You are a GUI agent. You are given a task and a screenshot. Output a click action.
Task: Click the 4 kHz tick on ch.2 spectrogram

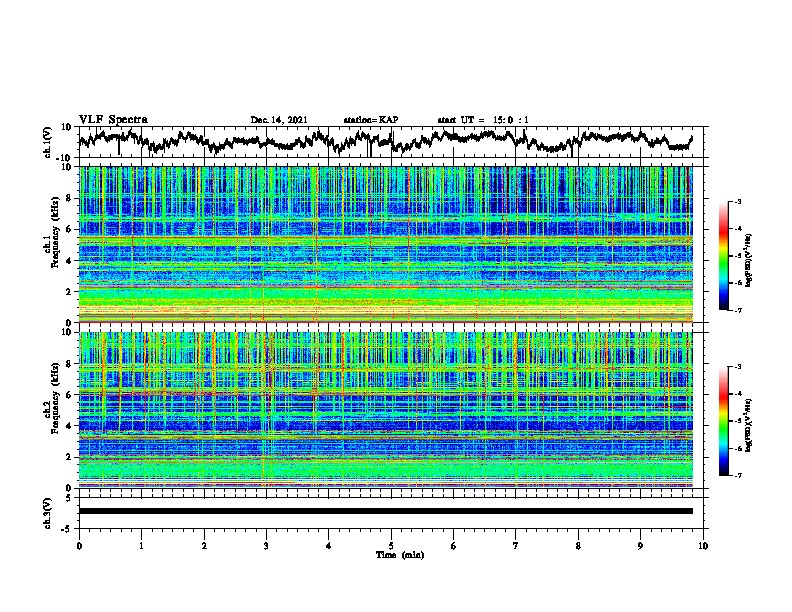[x=70, y=426]
